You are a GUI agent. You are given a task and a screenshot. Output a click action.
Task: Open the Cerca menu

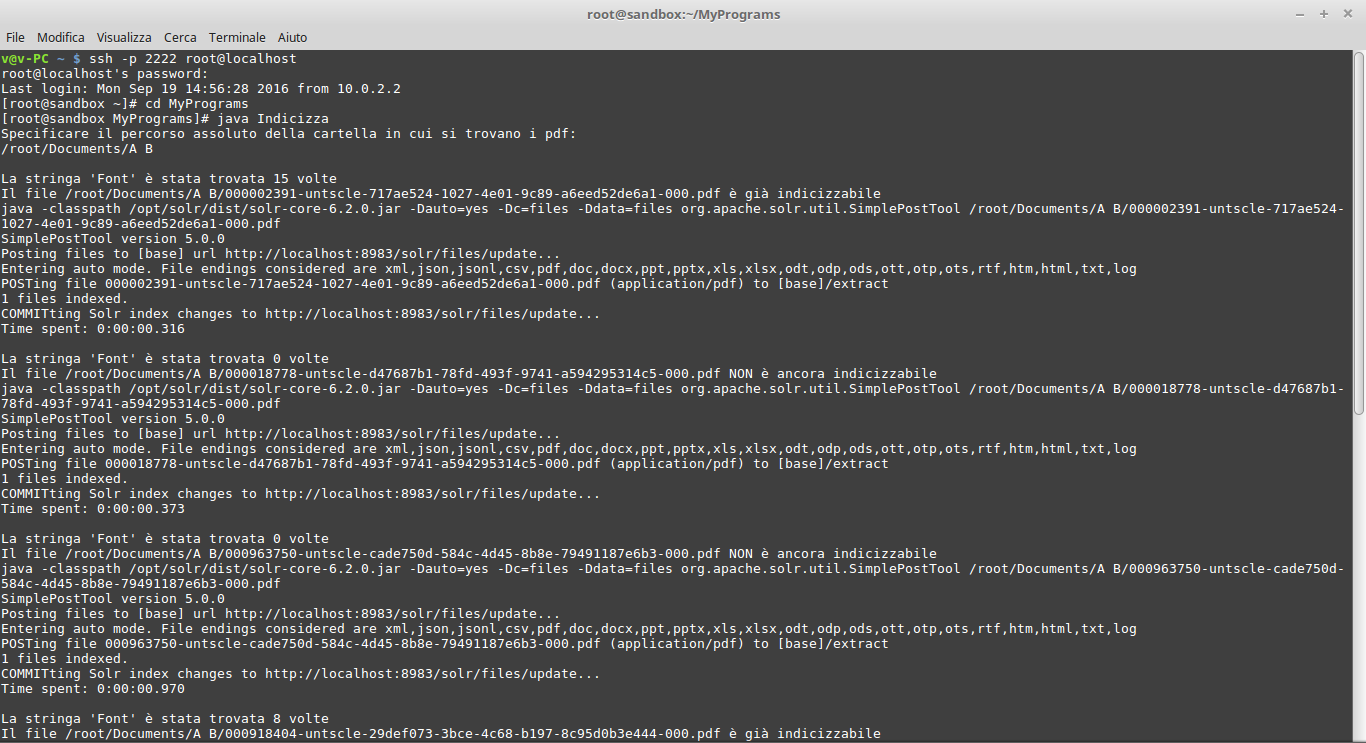[180, 37]
